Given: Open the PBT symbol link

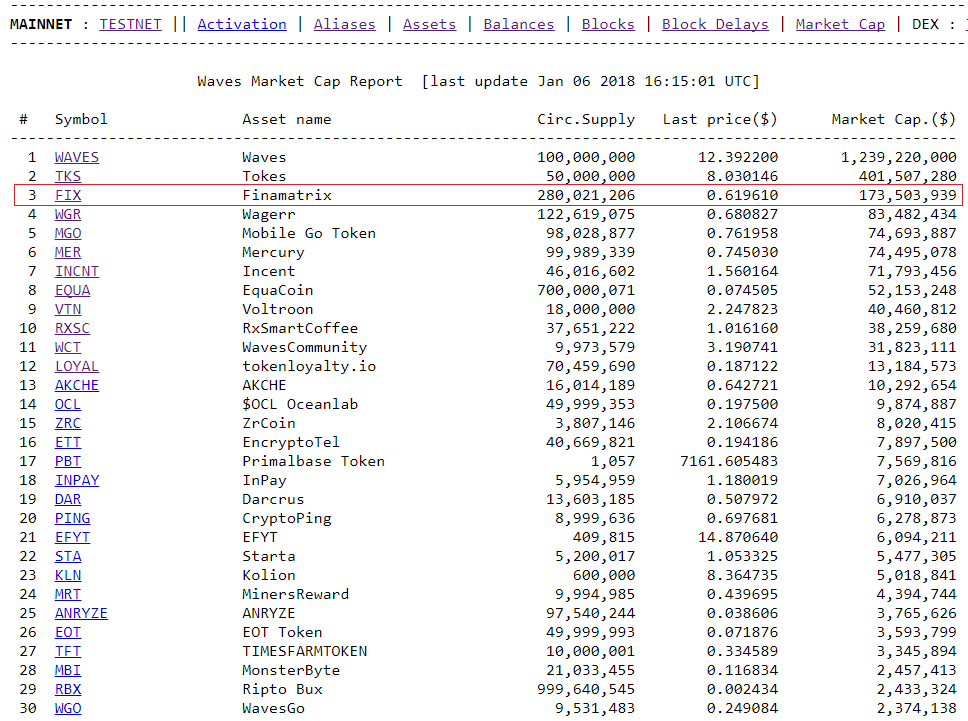Looking at the screenshot, I should tap(68, 461).
